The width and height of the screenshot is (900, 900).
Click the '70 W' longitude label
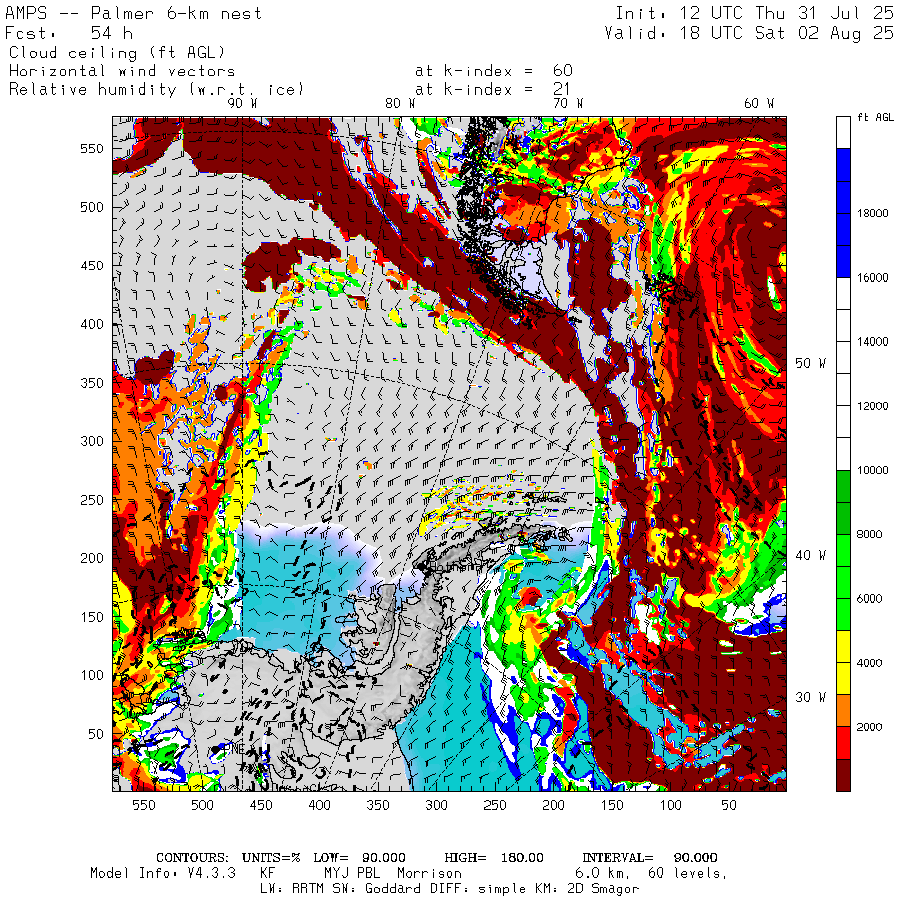pos(568,103)
